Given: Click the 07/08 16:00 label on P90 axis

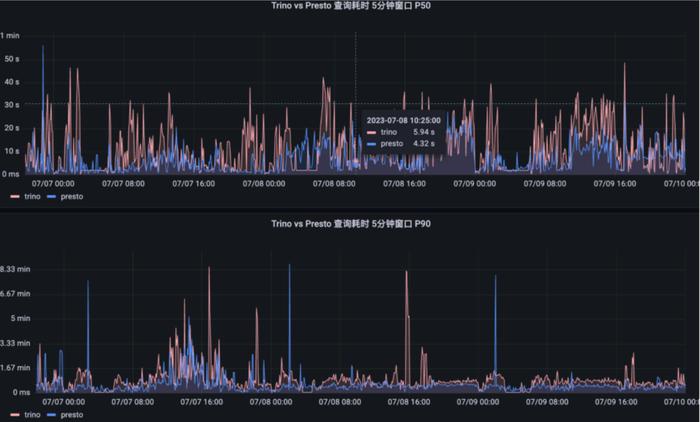Looking at the screenshot, I should [409, 402].
